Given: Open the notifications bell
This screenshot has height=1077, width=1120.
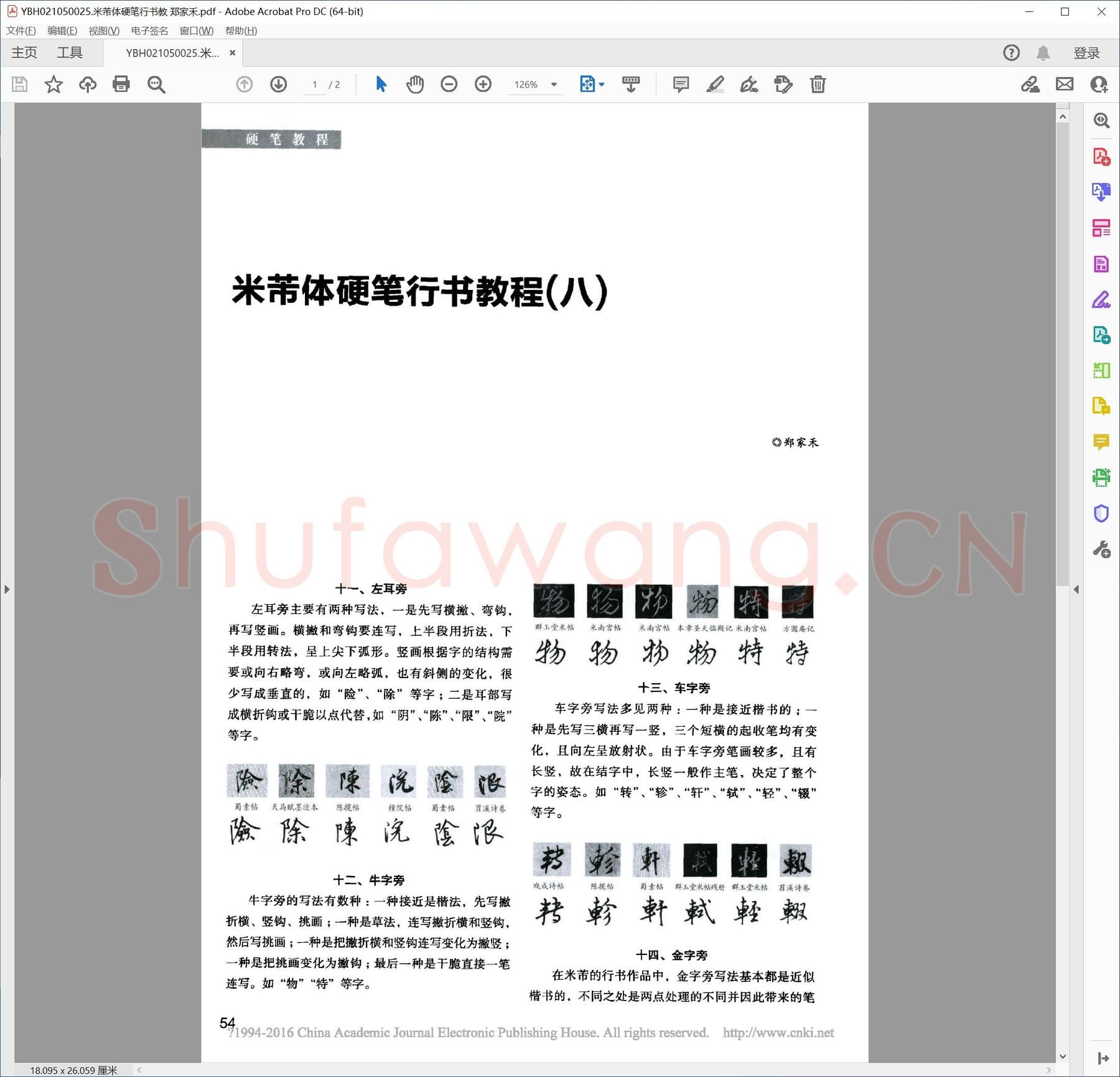Looking at the screenshot, I should 1043,53.
